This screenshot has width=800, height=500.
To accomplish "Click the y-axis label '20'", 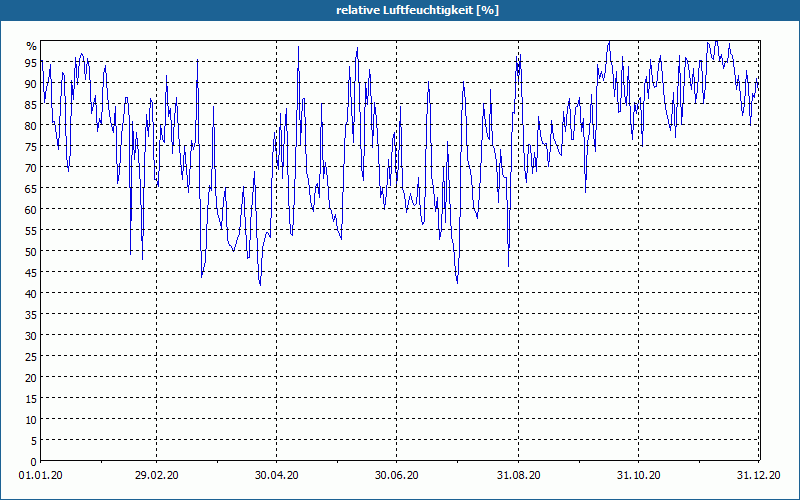I will (x=32, y=378).
